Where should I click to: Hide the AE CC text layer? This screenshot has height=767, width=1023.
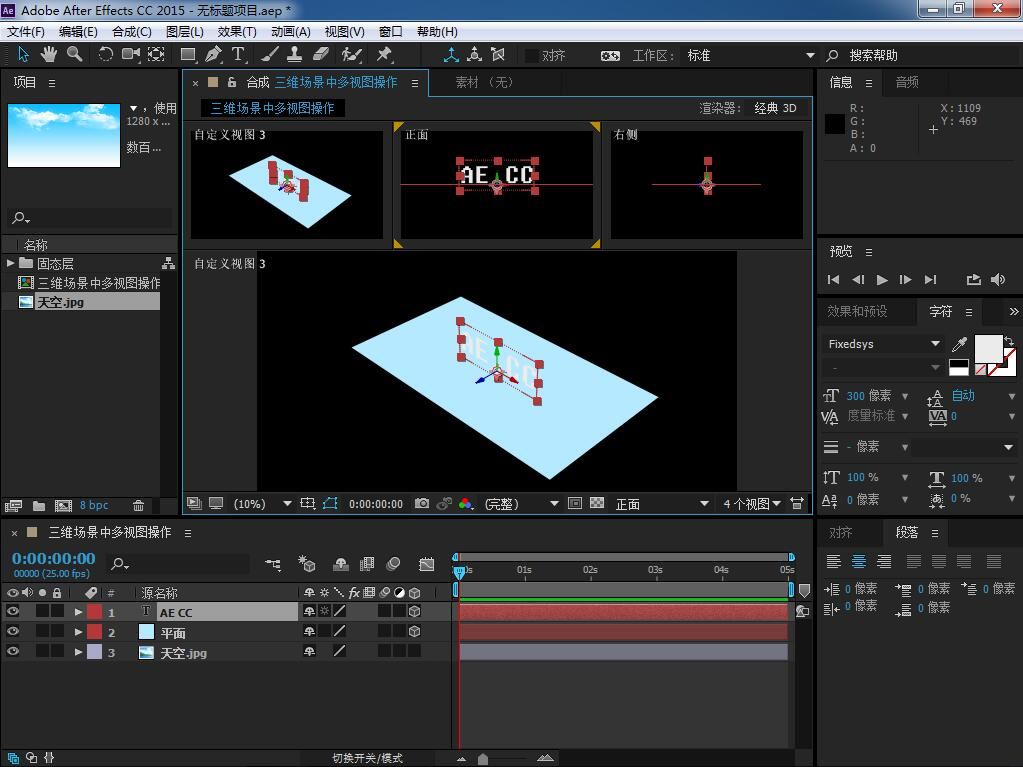[x=12, y=611]
